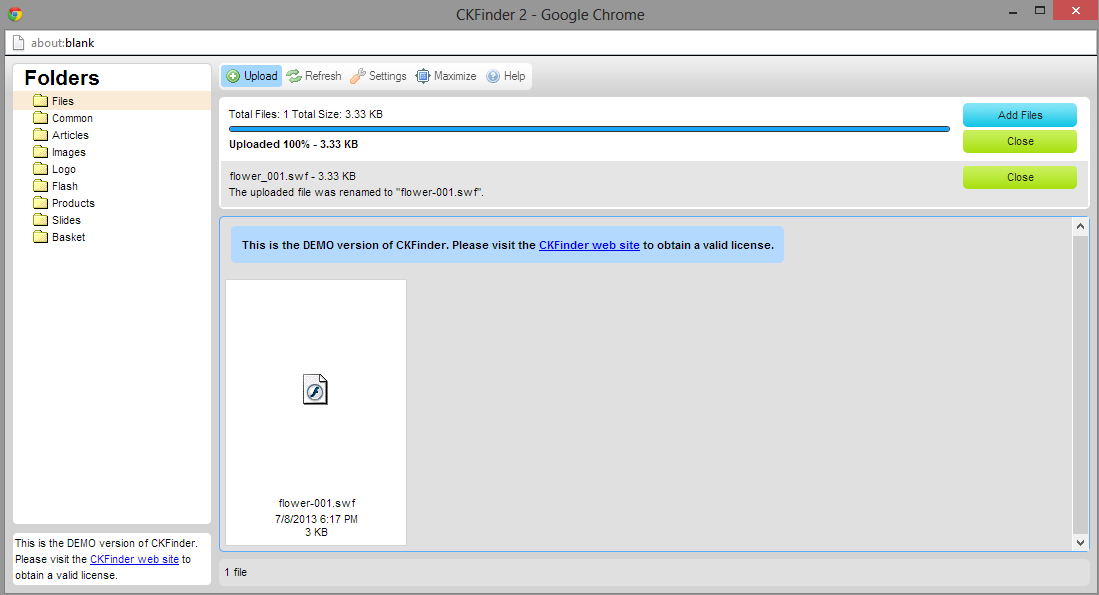Minimize the Chrome window
1099x595 pixels.
pyautogui.click(x=1014, y=13)
